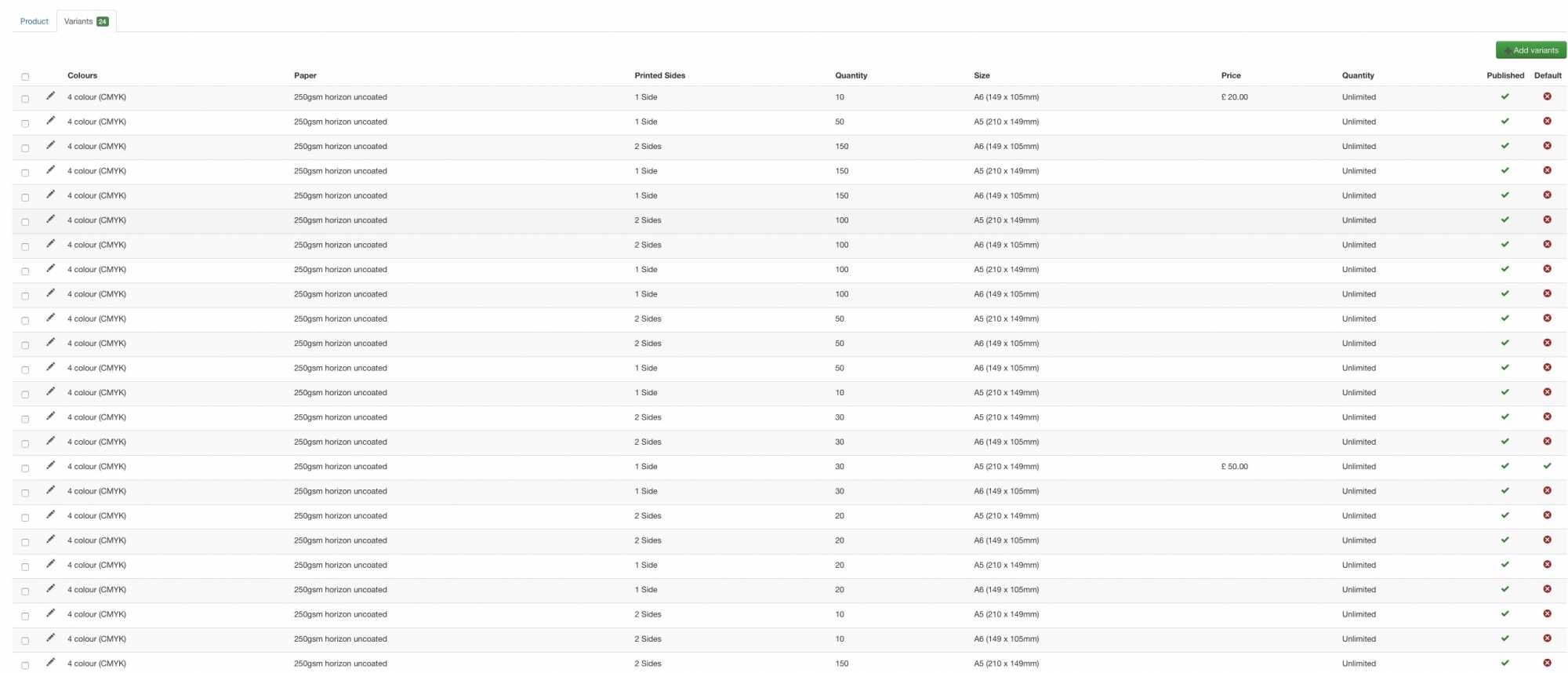Click the Colours column header
Viewport: 1568px width, 673px height.
click(82, 75)
